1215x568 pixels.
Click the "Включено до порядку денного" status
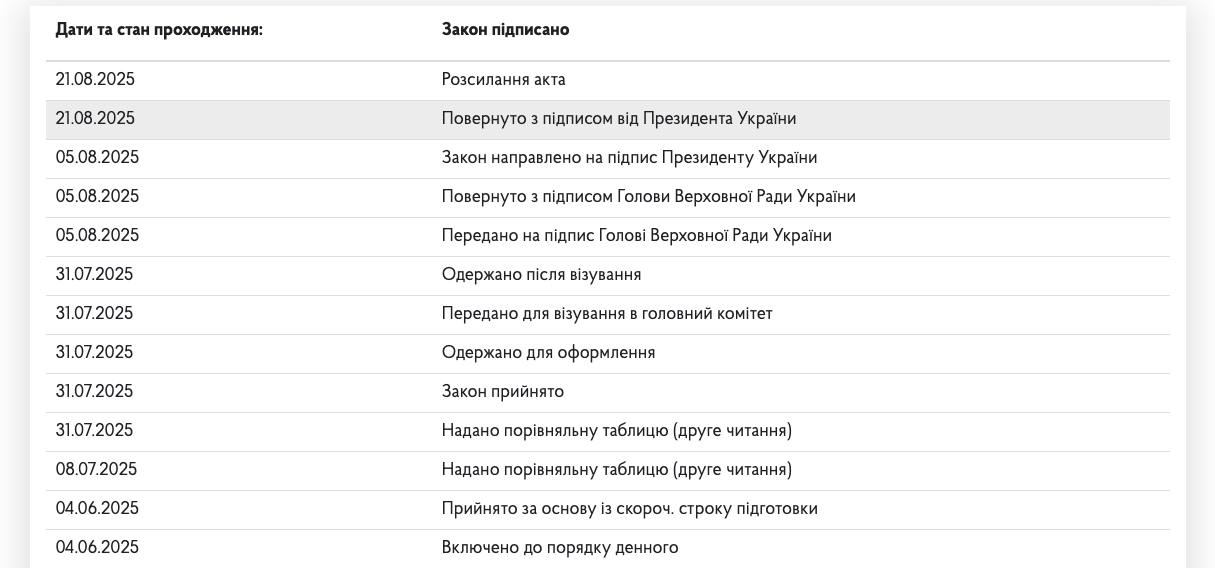(559, 548)
